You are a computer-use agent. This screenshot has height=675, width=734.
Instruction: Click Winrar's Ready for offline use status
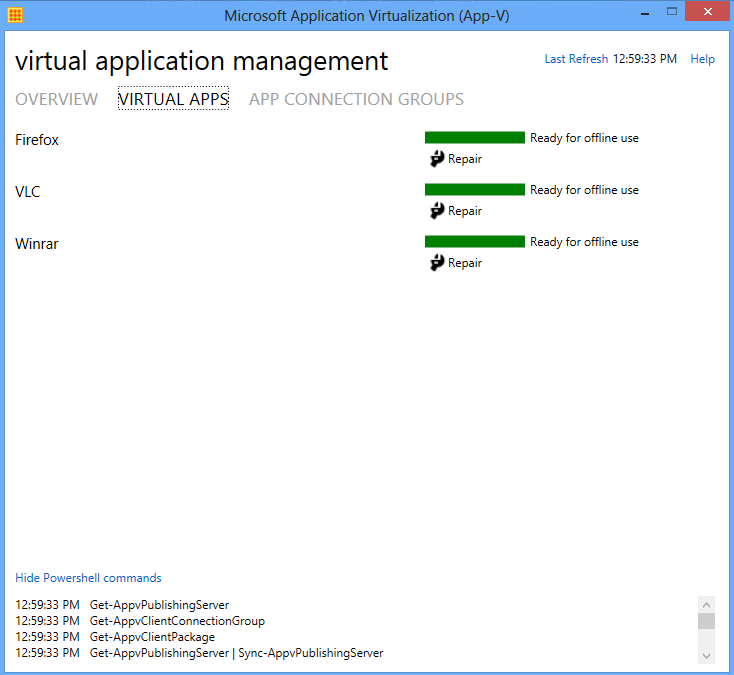584,242
